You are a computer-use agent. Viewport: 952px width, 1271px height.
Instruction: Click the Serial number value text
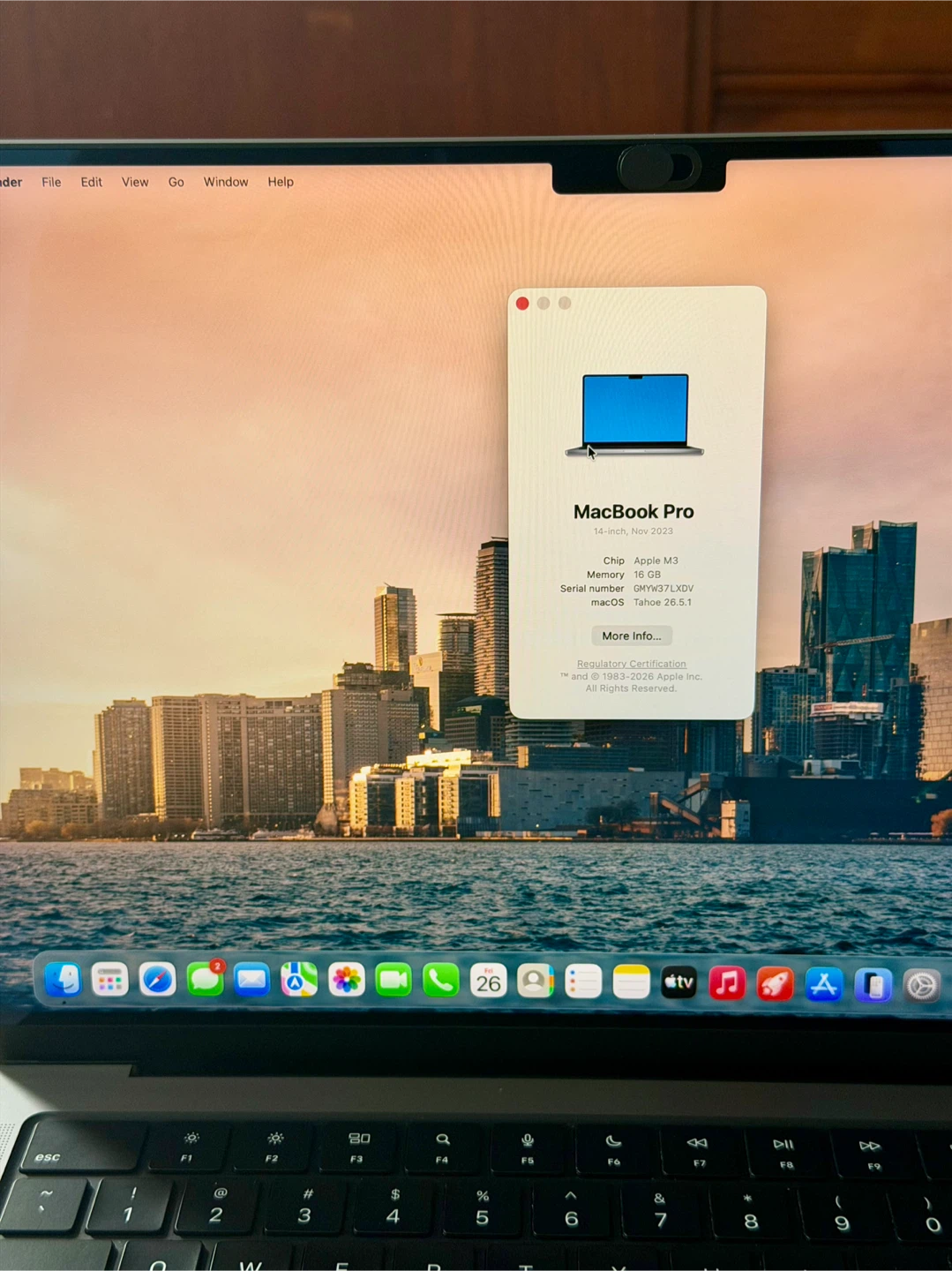663,589
